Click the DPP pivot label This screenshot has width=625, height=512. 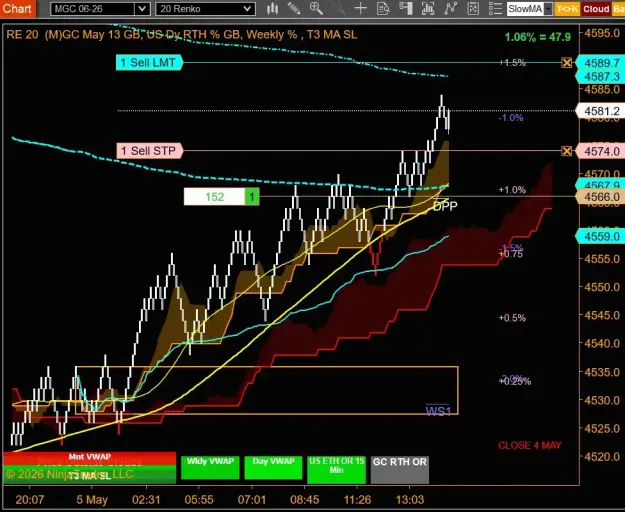[x=445, y=206]
